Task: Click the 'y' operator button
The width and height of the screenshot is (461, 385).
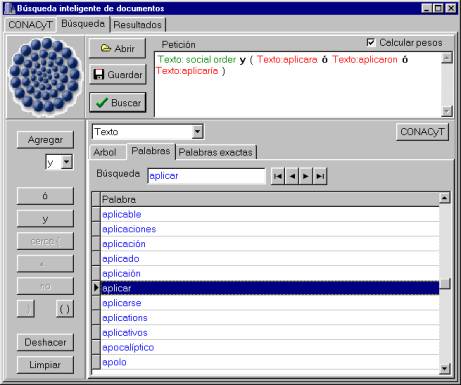Action: pos(45,219)
